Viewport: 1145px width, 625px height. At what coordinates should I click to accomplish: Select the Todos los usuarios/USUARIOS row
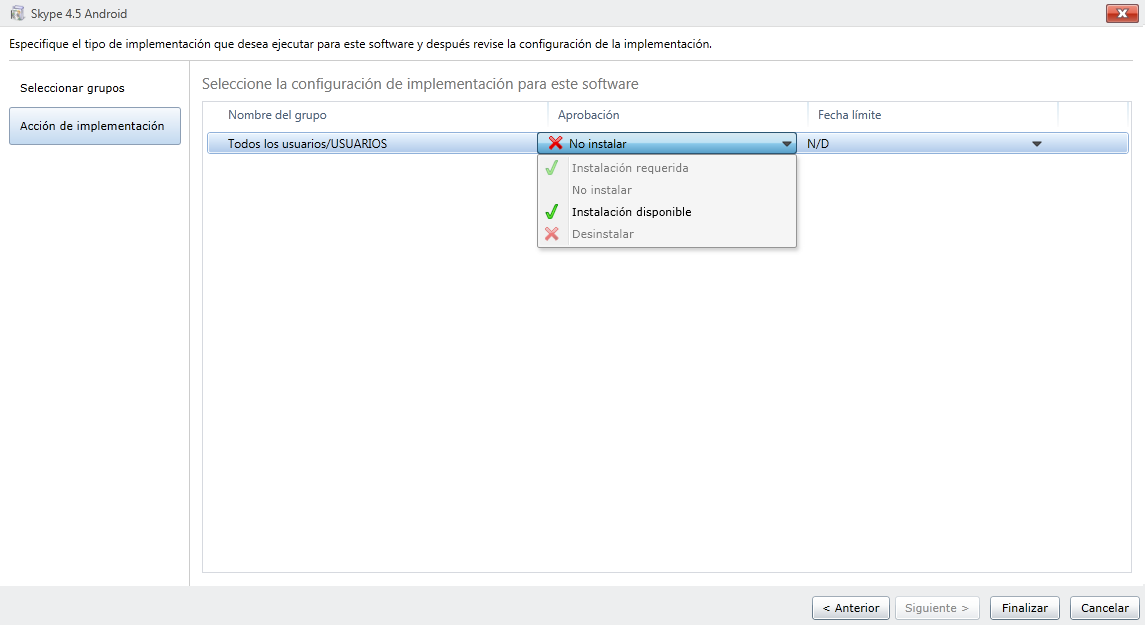[307, 144]
